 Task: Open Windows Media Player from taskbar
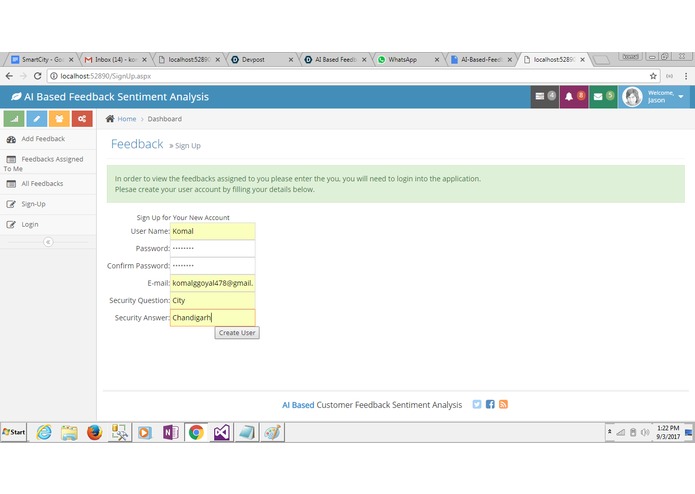tap(145, 432)
